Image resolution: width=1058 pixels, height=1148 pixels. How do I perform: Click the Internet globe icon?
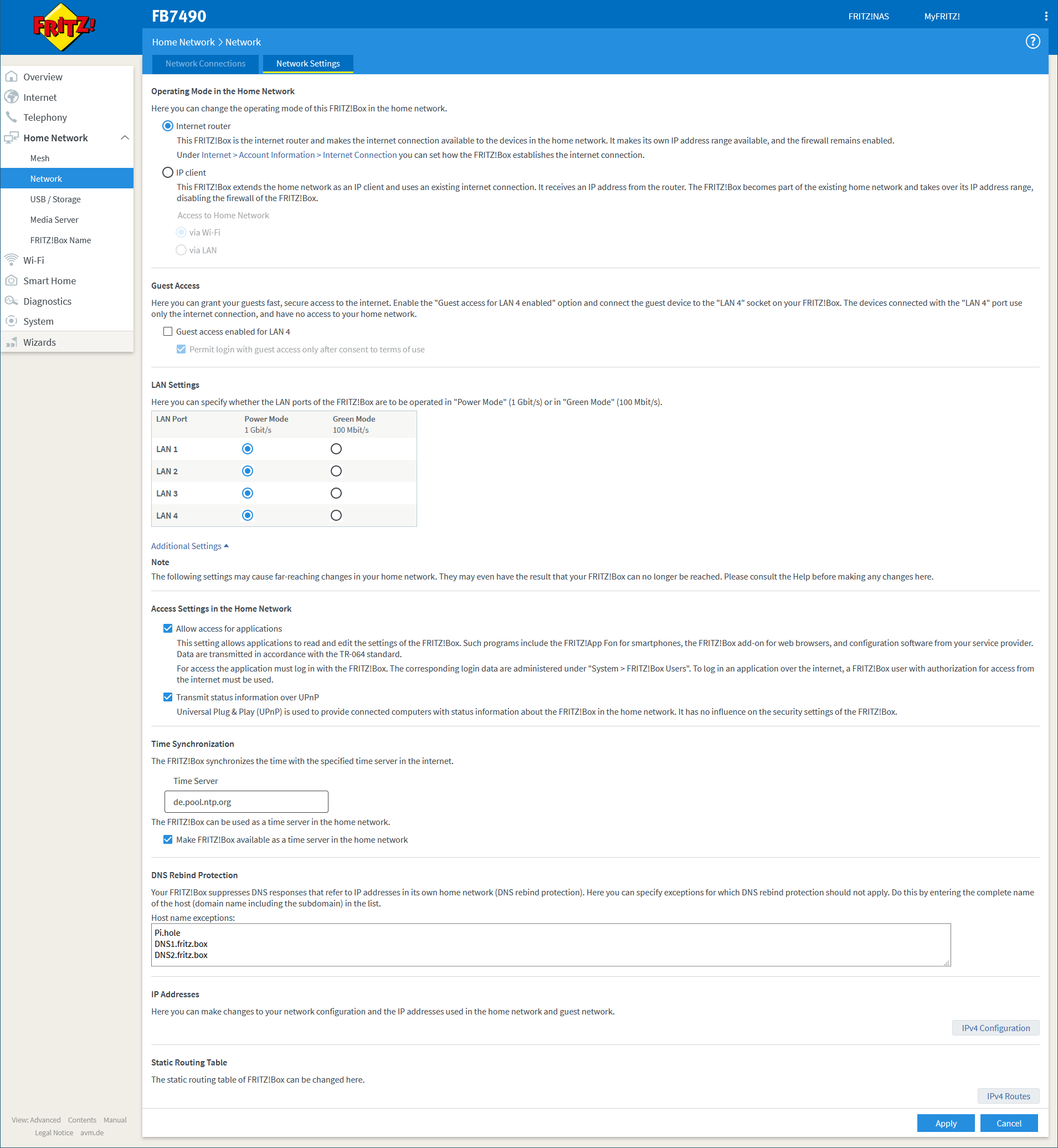tap(12, 98)
